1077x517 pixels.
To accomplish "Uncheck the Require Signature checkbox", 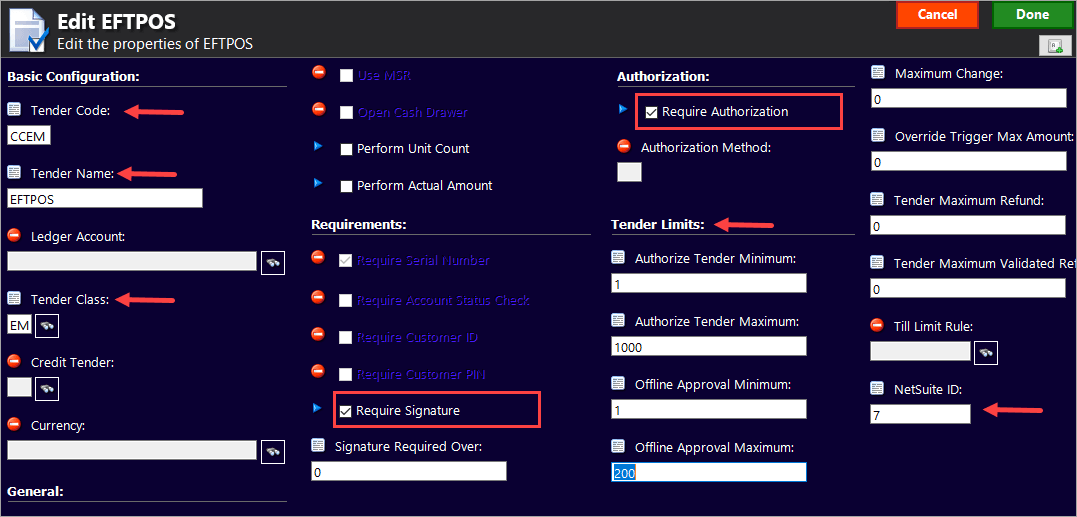I will (x=346, y=411).
